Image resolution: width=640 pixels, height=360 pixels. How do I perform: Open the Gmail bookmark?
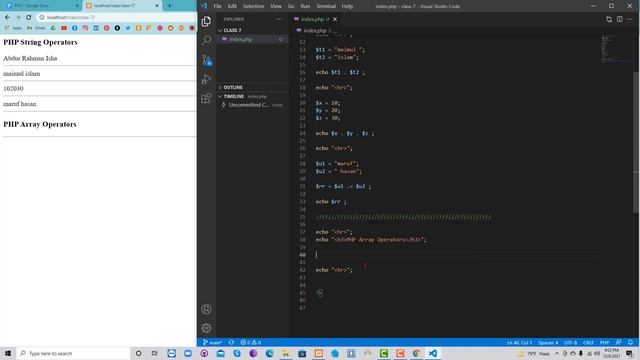(x=36, y=28)
